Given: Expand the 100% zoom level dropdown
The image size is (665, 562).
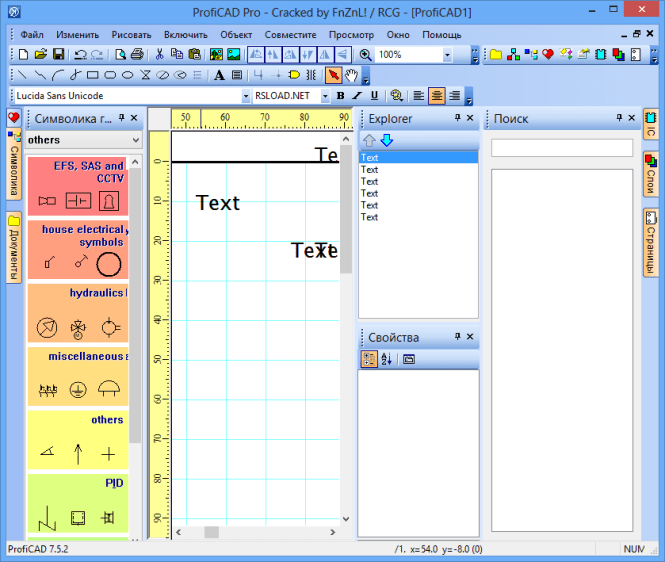Looking at the screenshot, I should coord(447,55).
